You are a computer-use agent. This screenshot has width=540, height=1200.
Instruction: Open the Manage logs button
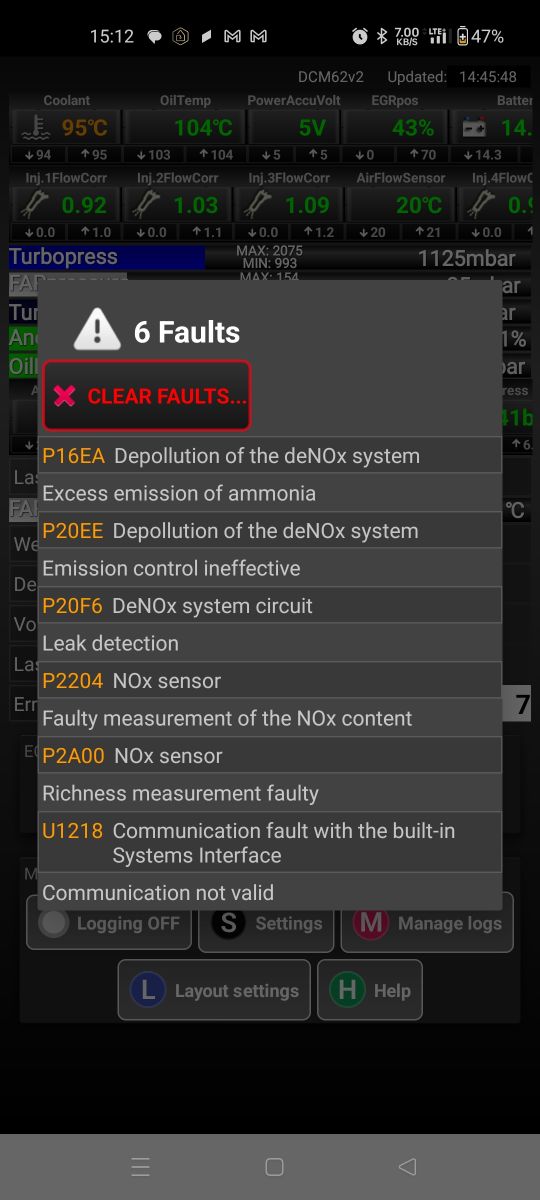tap(427, 923)
